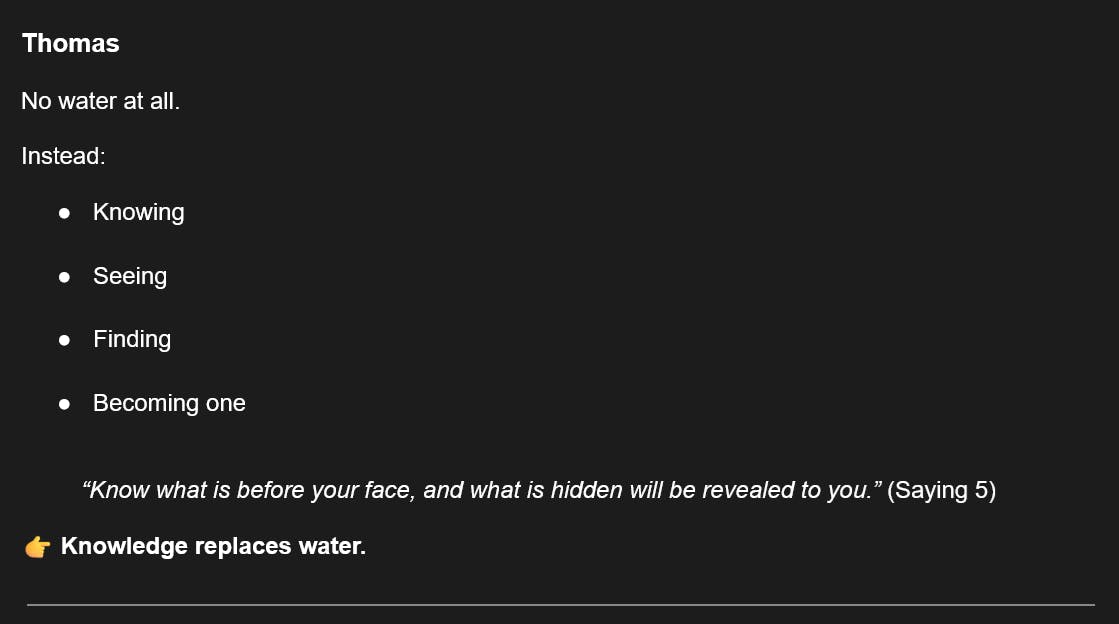1119x624 pixels.
Task: Select the 'Becoming one' list item
Action: point(169,403)
